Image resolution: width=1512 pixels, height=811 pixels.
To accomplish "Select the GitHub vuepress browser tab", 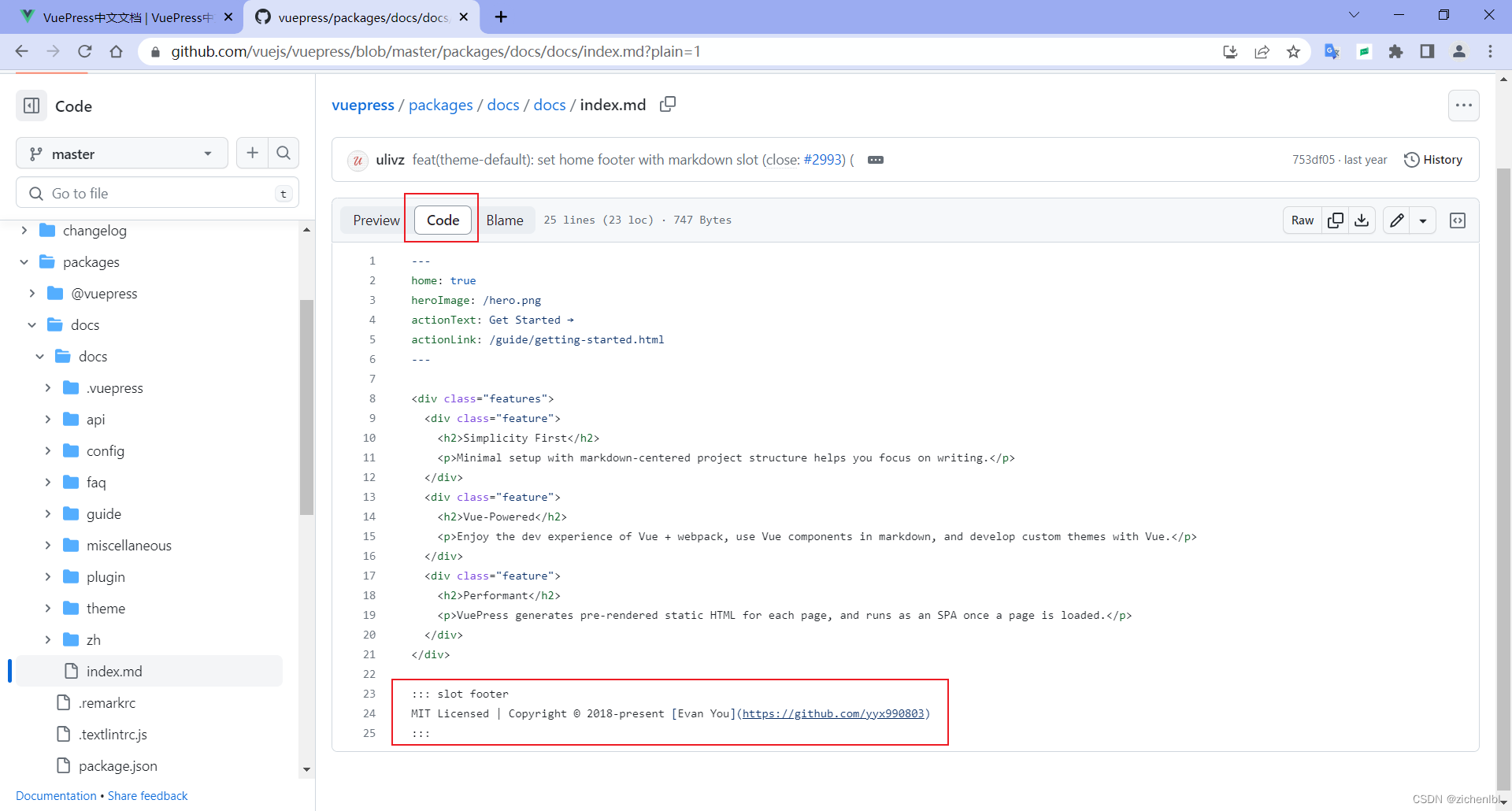I will click(x=362, y=17).
